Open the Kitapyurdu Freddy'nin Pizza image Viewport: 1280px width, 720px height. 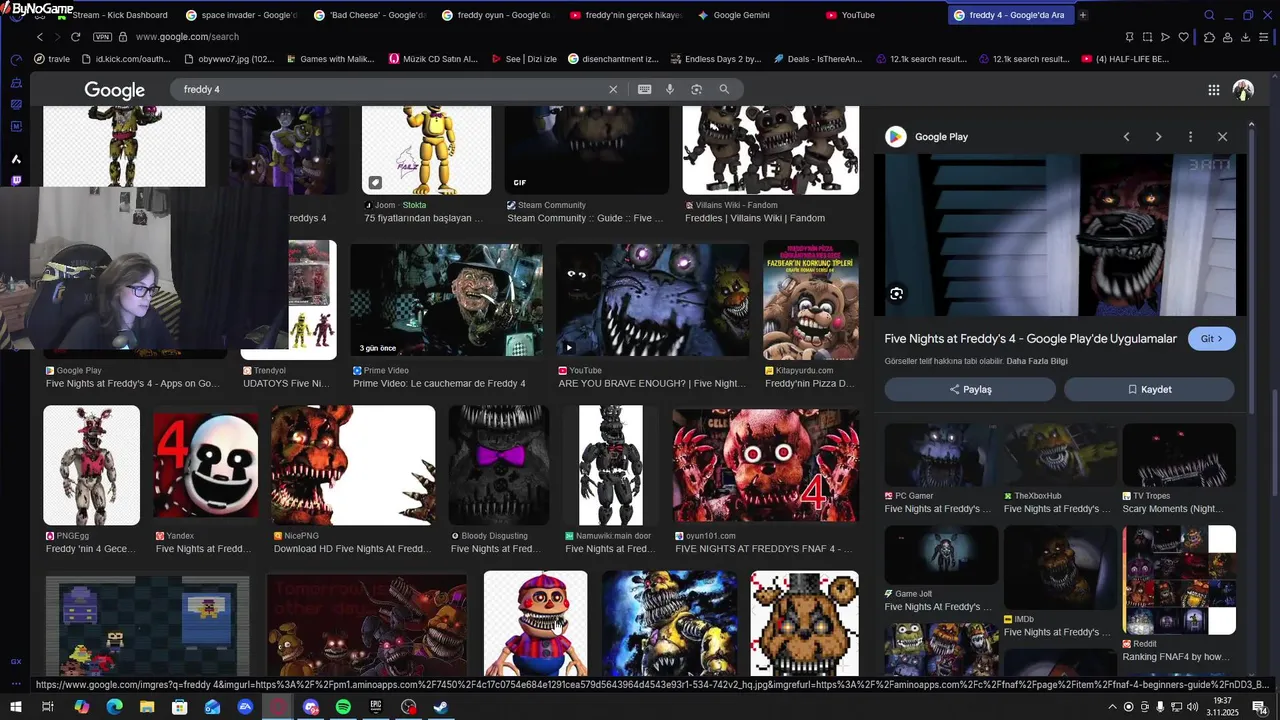tap(810, 299)
